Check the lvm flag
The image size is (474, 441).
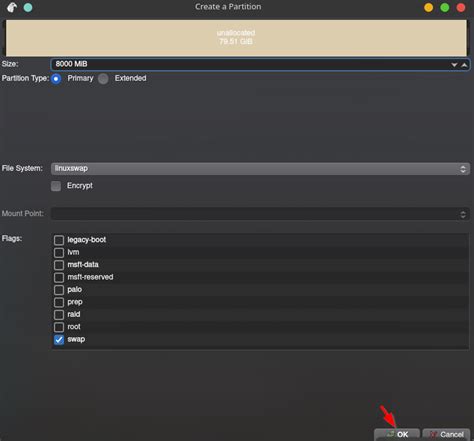coord(59,252)
